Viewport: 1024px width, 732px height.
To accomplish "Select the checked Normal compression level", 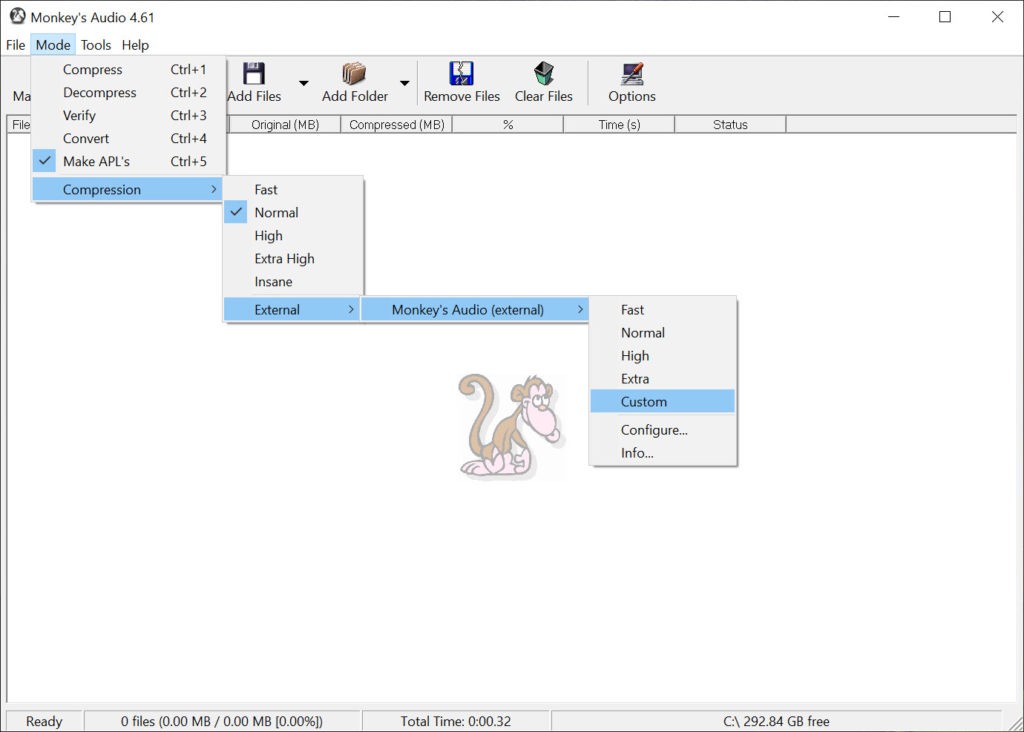I will coord(276,212).
